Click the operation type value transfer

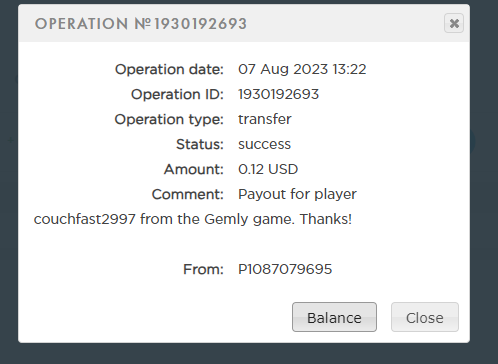265,119
